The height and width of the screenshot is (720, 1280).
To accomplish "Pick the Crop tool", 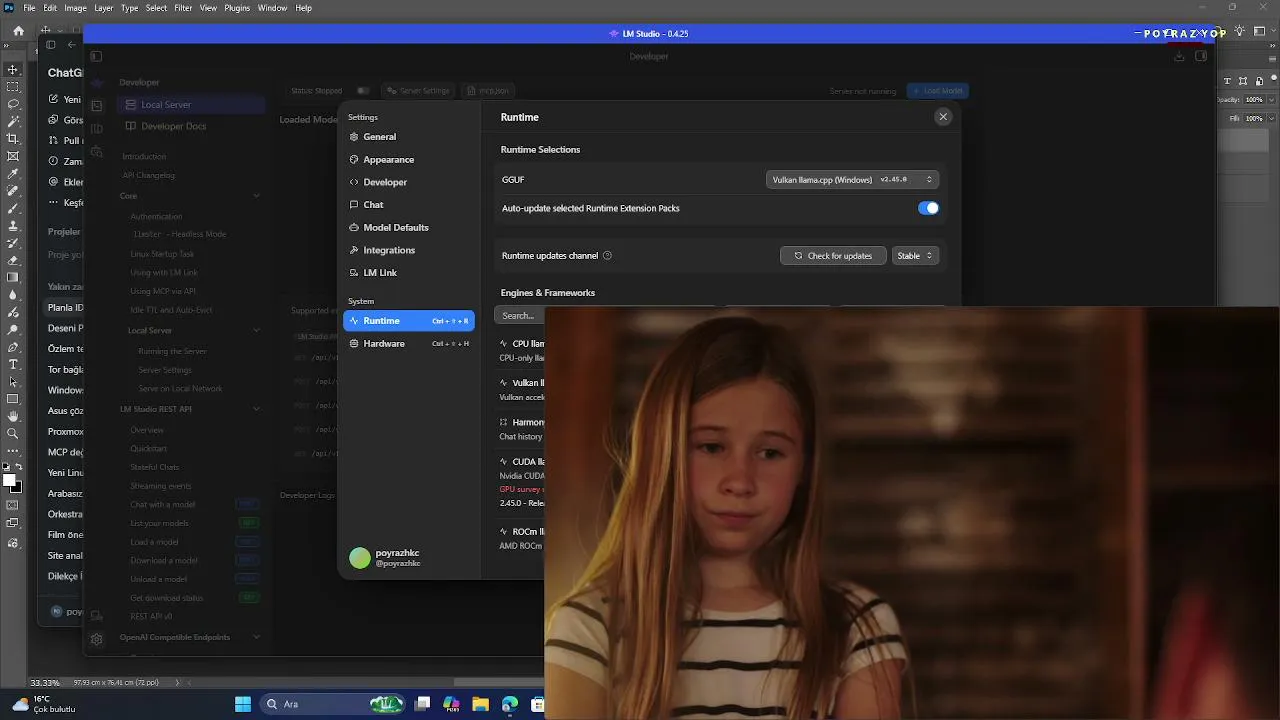I will tap(13, 138).
